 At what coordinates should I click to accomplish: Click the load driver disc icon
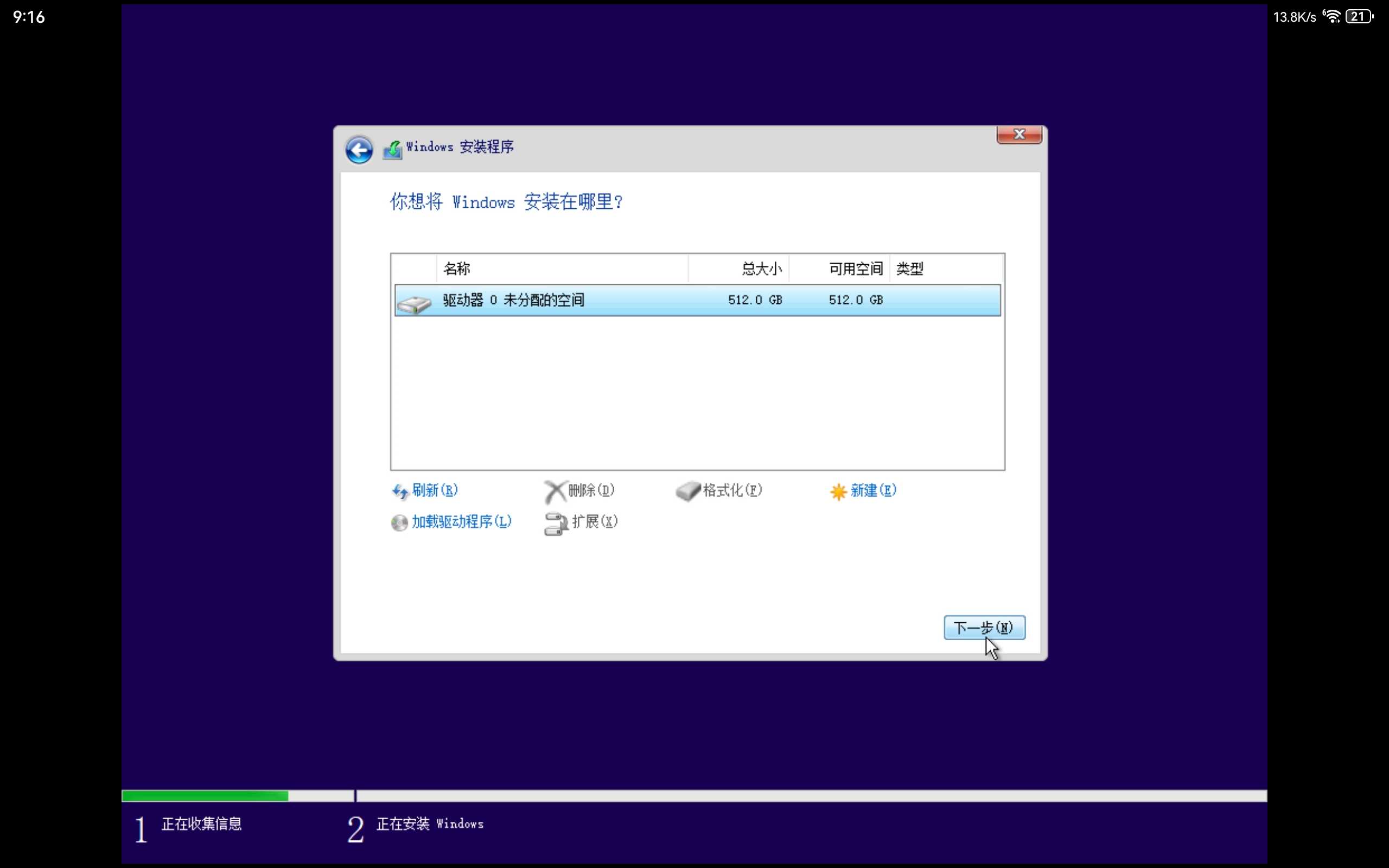(399, 523)
